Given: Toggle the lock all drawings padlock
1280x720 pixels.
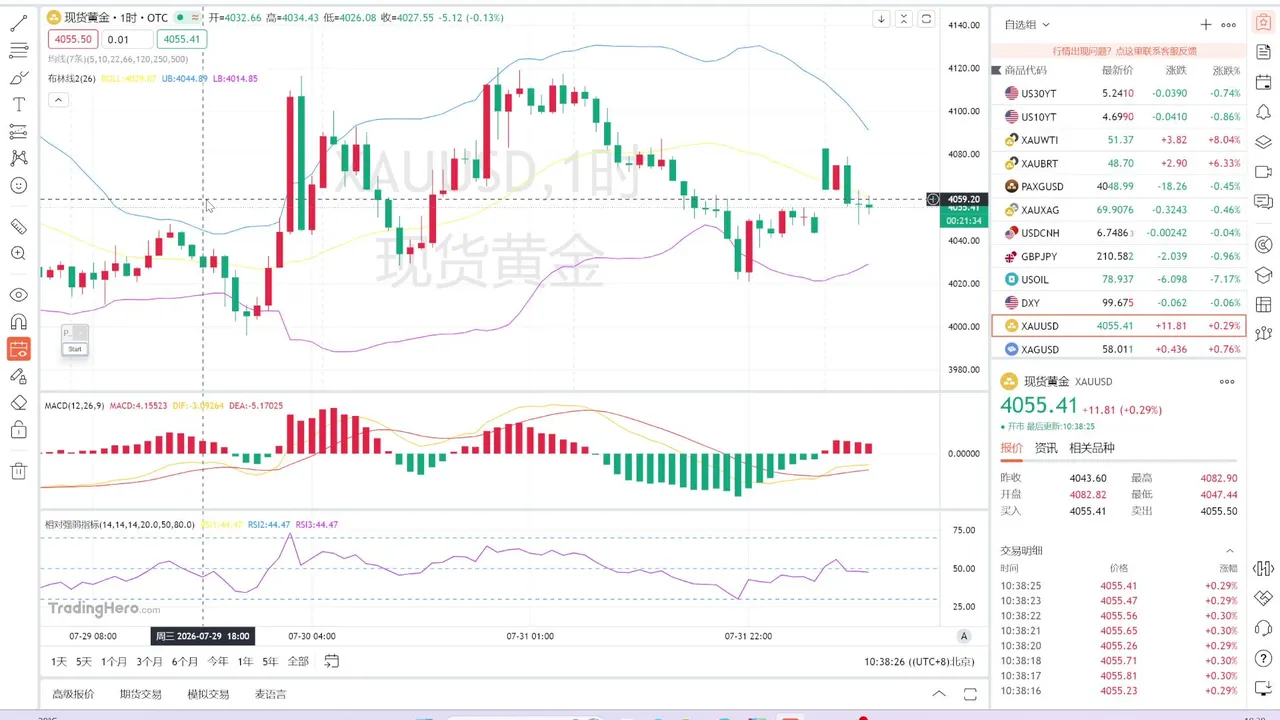Looking at the screenshot, I should point(18,430).
